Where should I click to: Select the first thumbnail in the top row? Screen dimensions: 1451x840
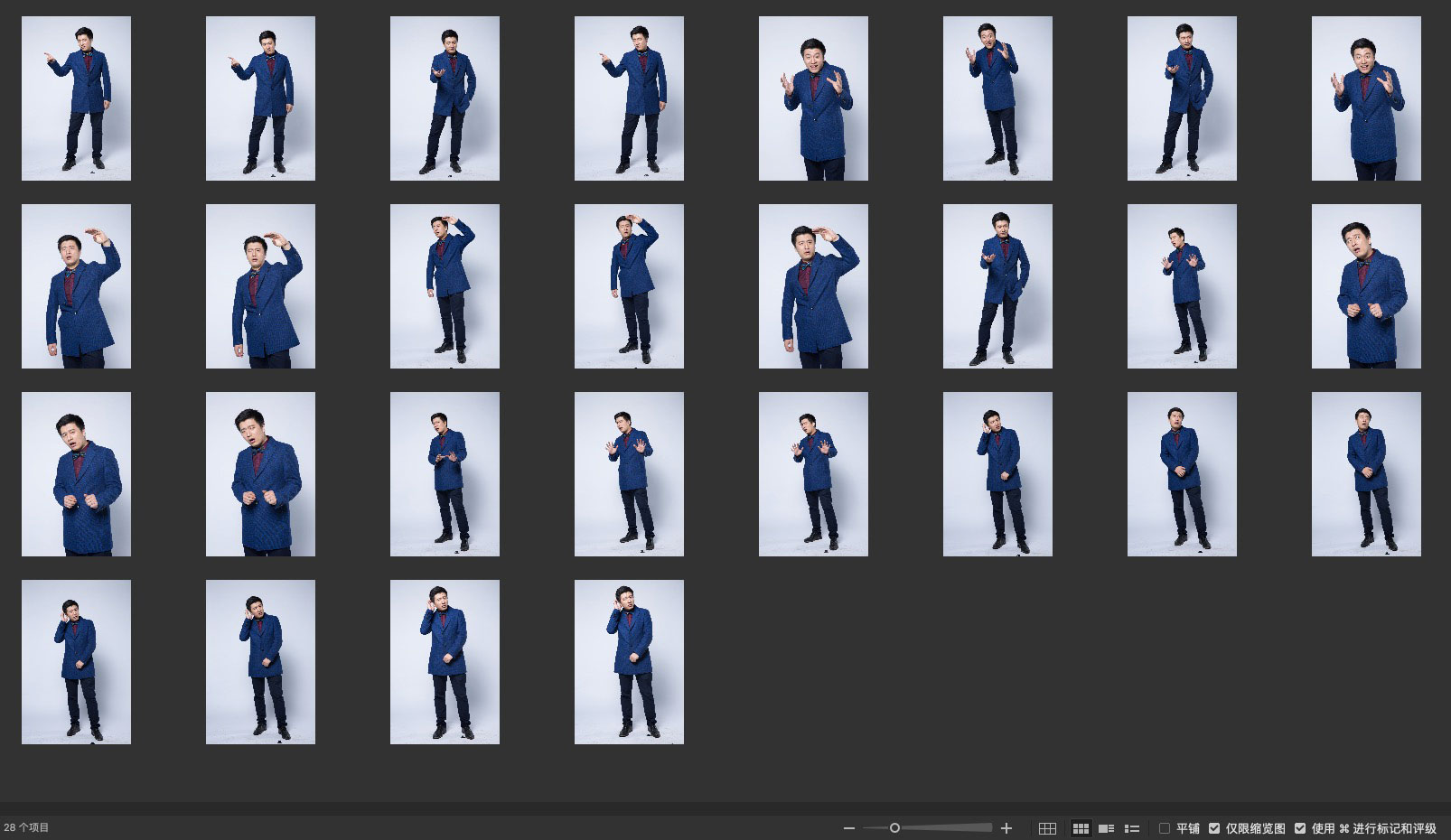pyautogui.click(x=76, y=98)
